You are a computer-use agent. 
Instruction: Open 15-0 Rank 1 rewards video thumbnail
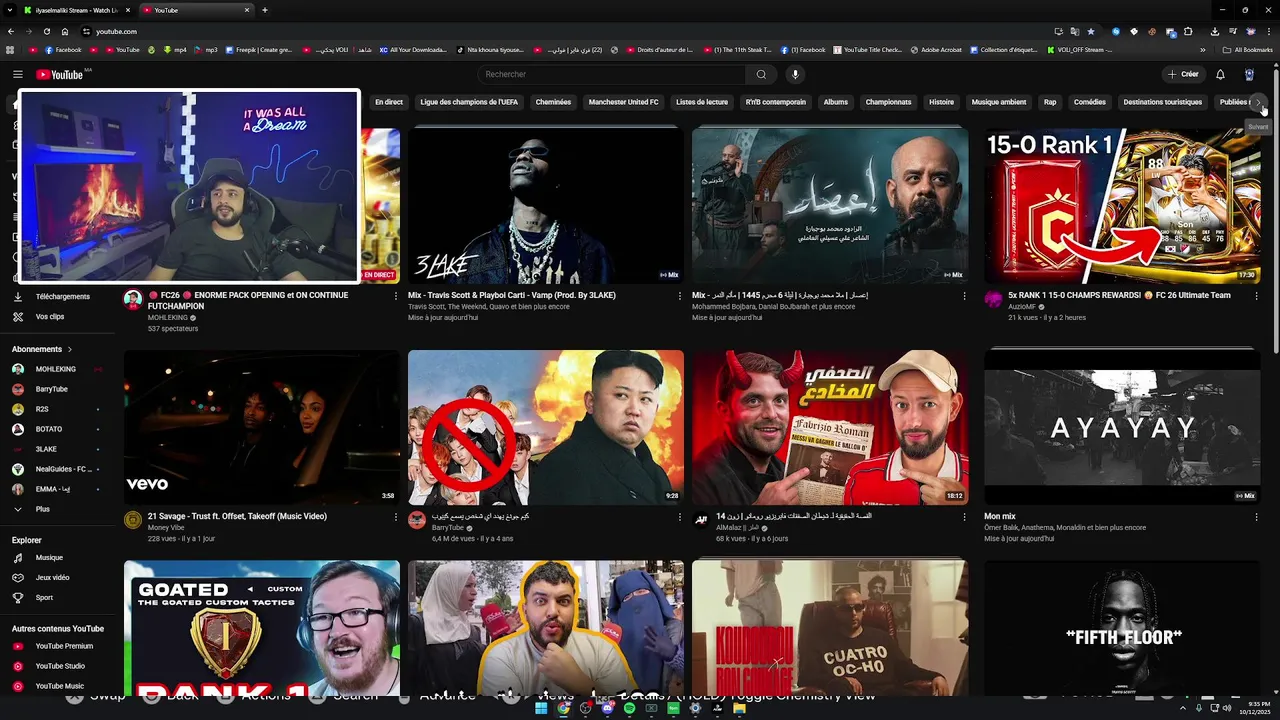coord(1122,205)
